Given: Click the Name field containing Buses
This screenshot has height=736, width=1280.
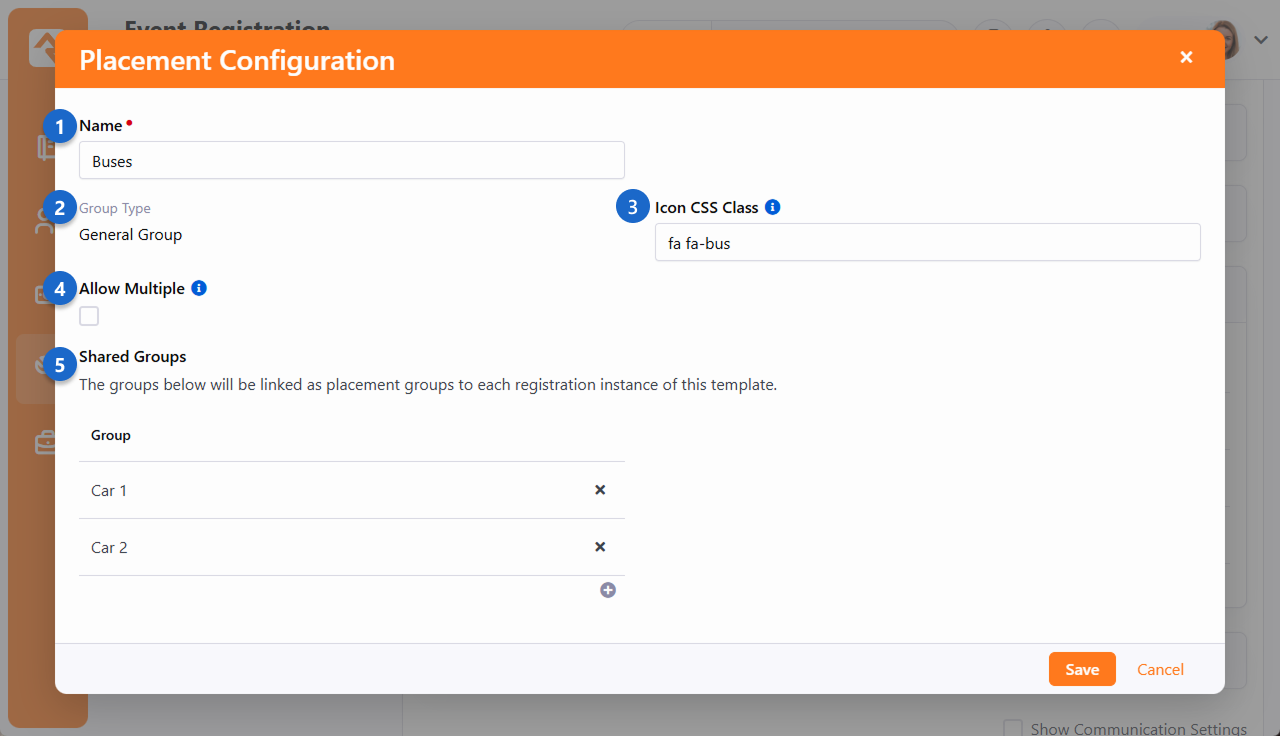Looking at the screenshot, I should [x=351, y=161].
